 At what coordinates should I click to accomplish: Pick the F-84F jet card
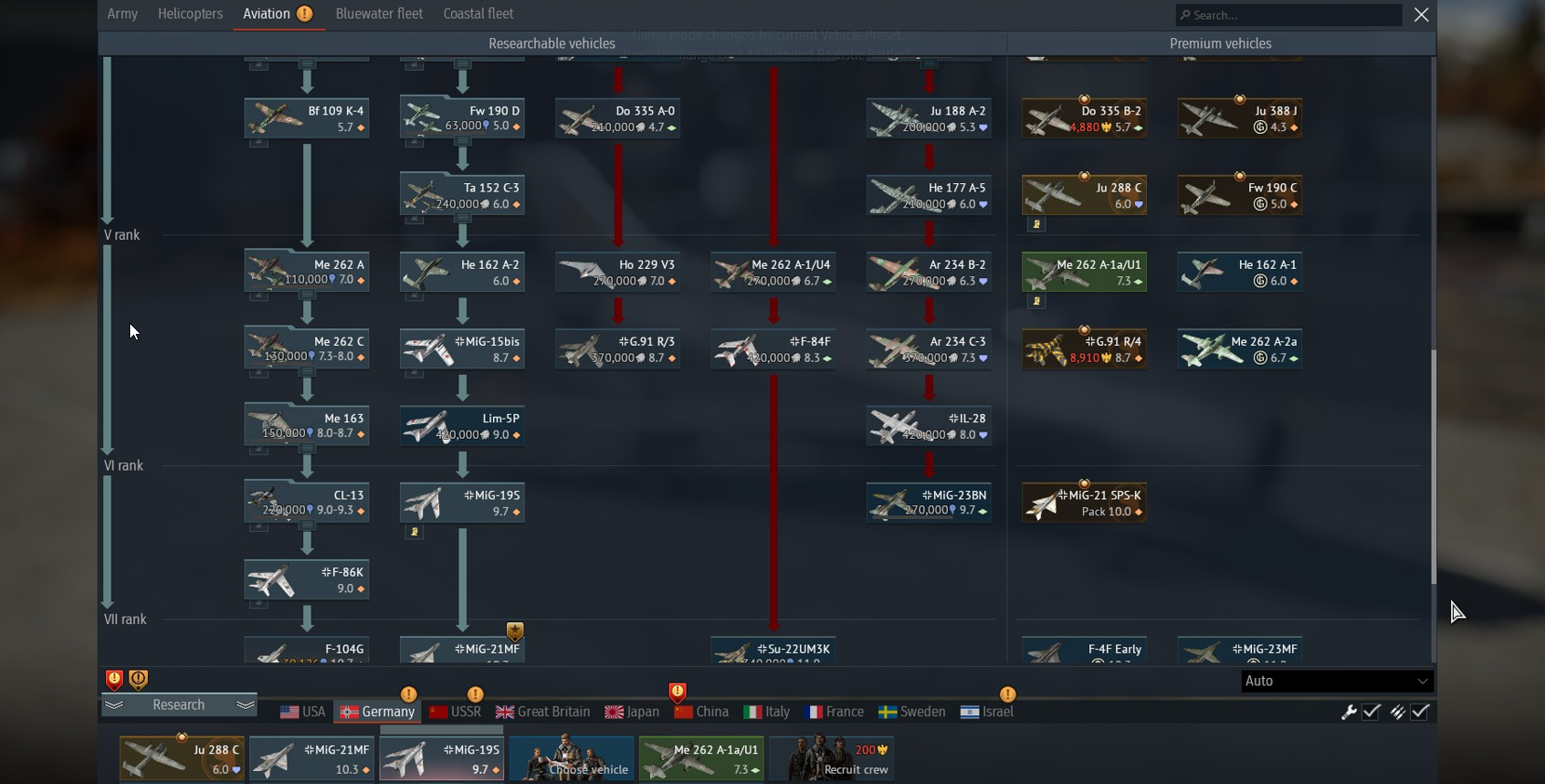pos(773,350)
